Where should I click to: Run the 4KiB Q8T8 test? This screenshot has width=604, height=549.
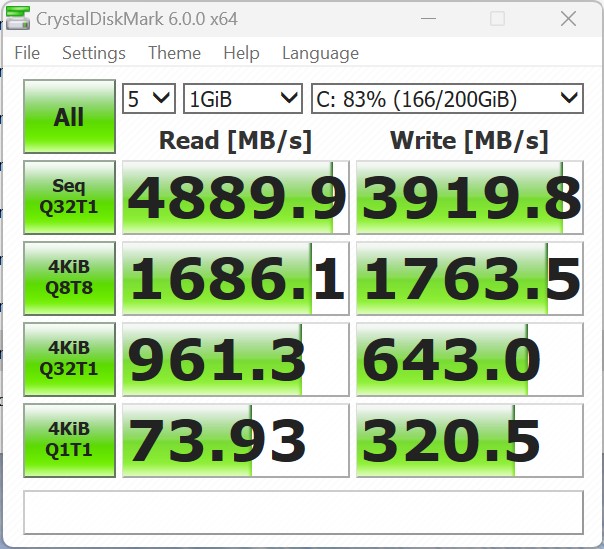[69, 277]
